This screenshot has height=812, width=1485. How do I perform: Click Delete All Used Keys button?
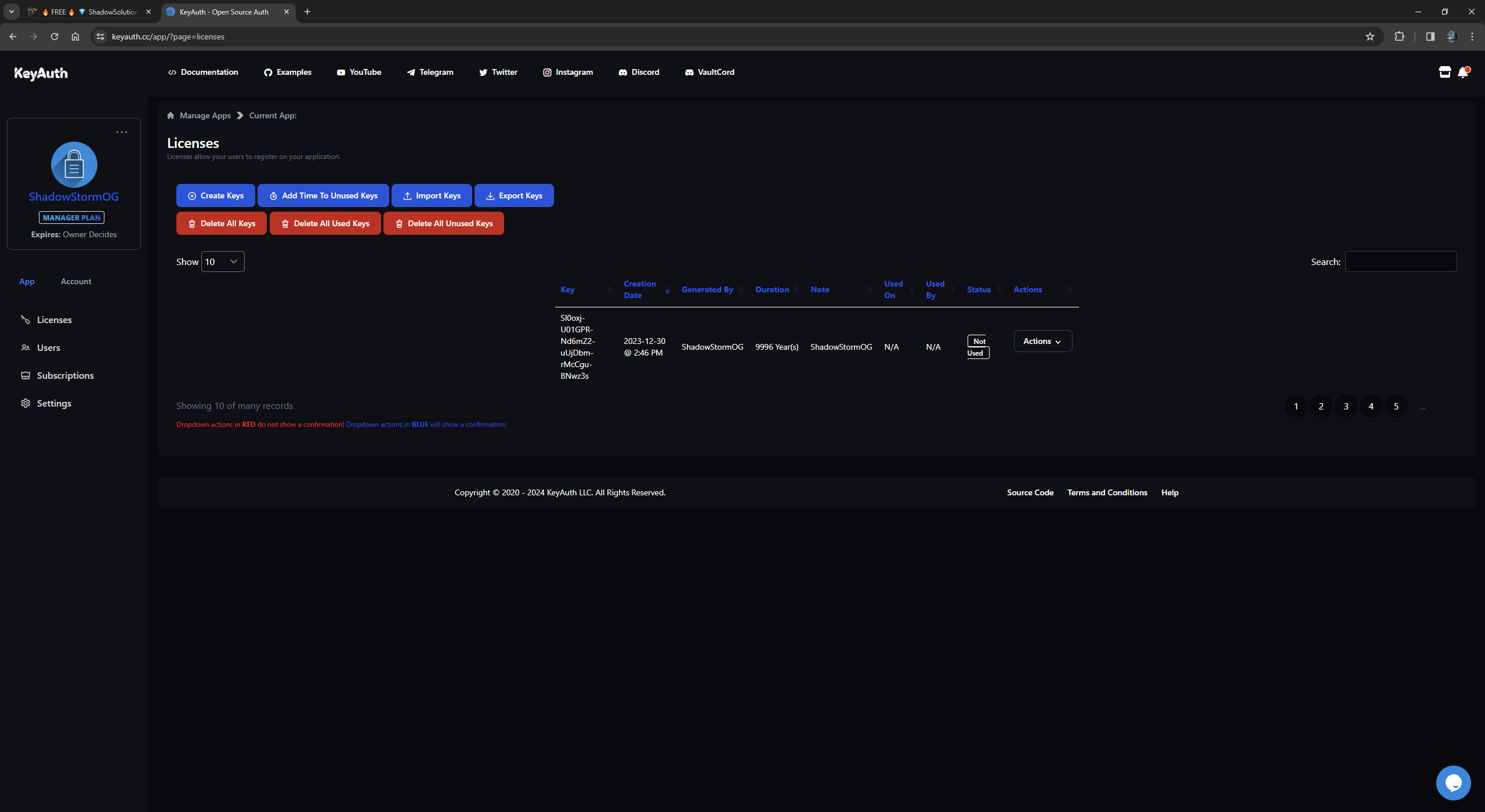point(325,223)
